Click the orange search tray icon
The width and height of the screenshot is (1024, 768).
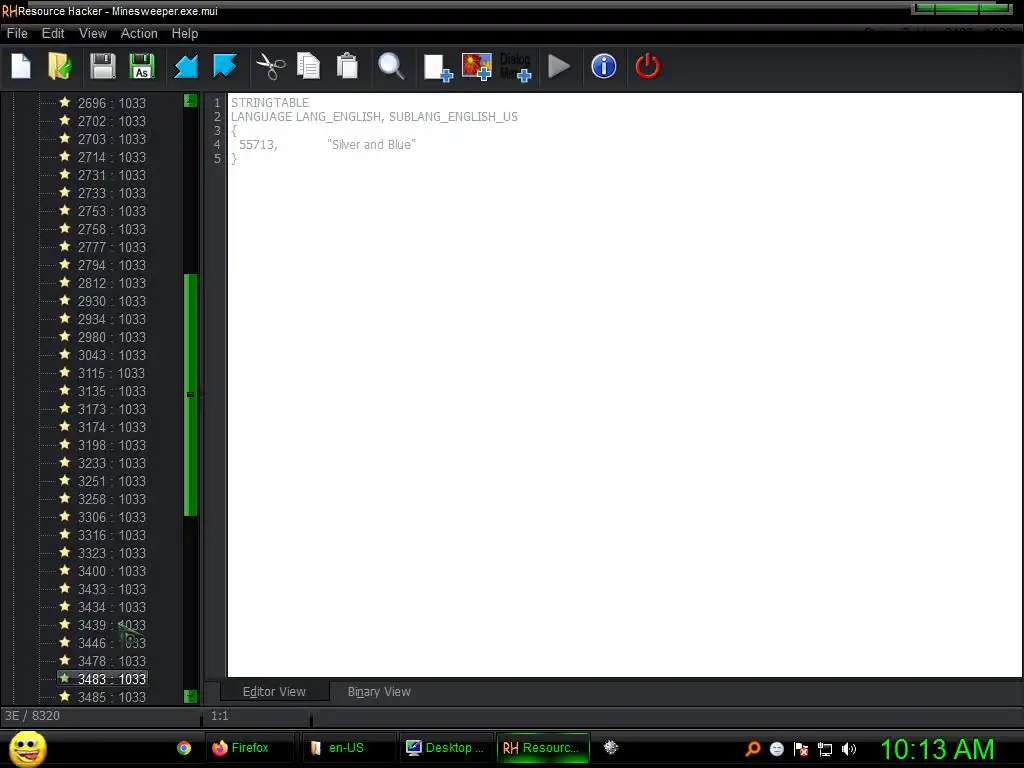coord(752,748)
